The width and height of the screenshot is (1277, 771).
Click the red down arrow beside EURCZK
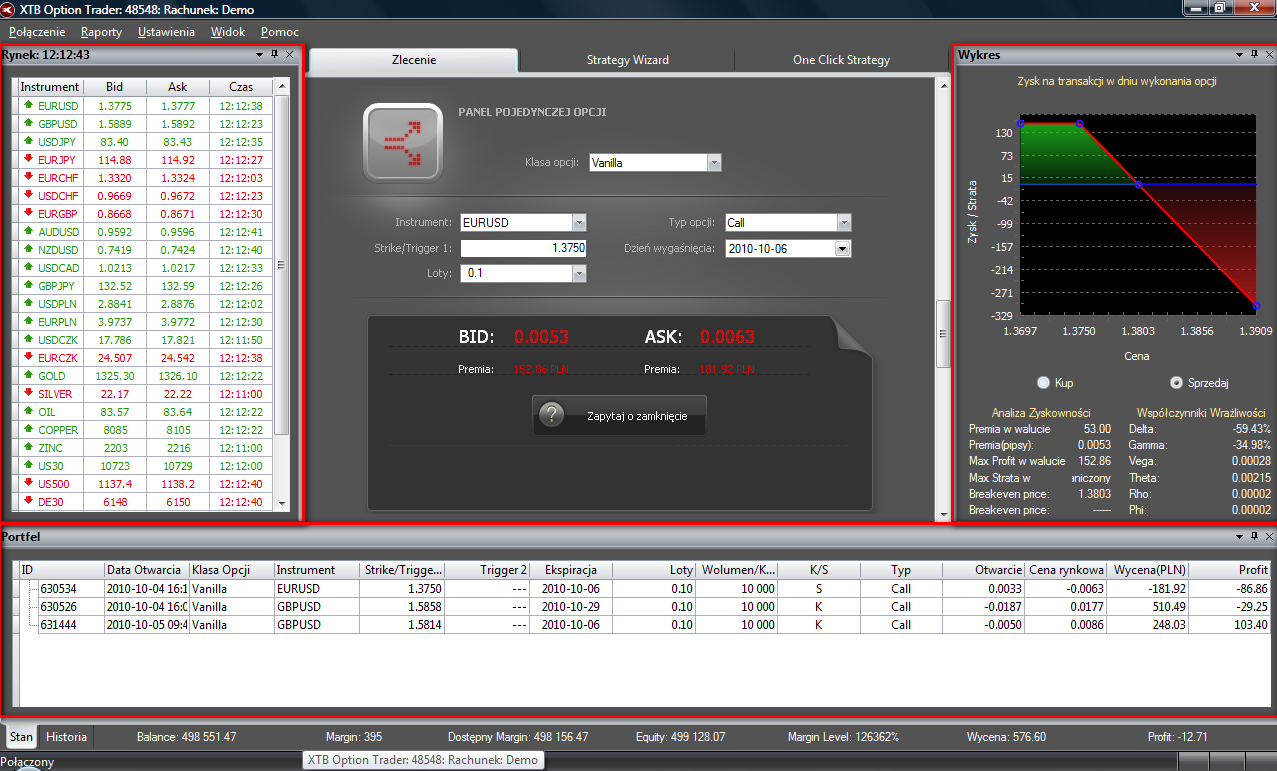pyautogui.click(x=28, y=357)
